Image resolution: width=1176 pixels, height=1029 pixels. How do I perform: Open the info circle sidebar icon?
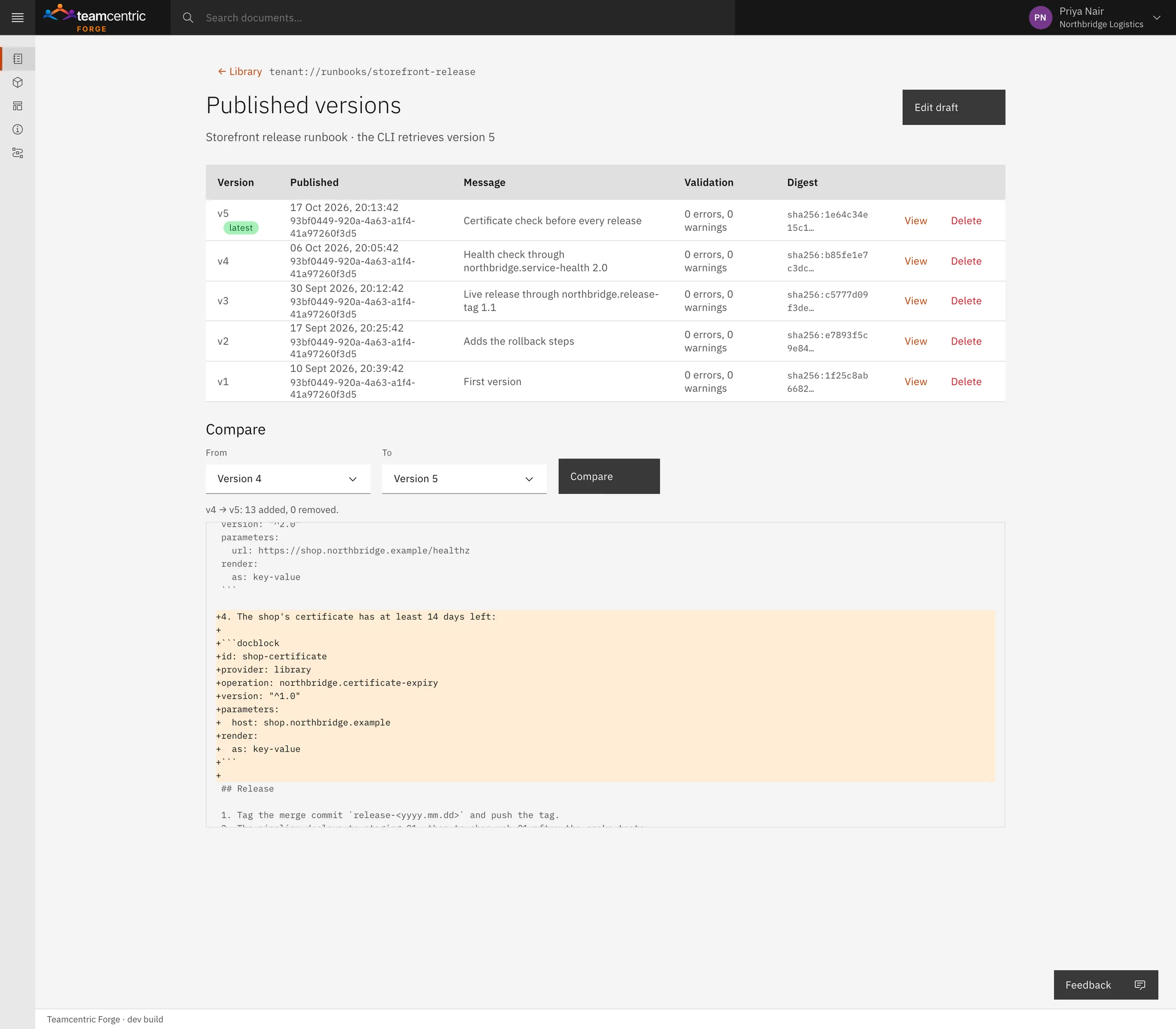pos(18,129)
